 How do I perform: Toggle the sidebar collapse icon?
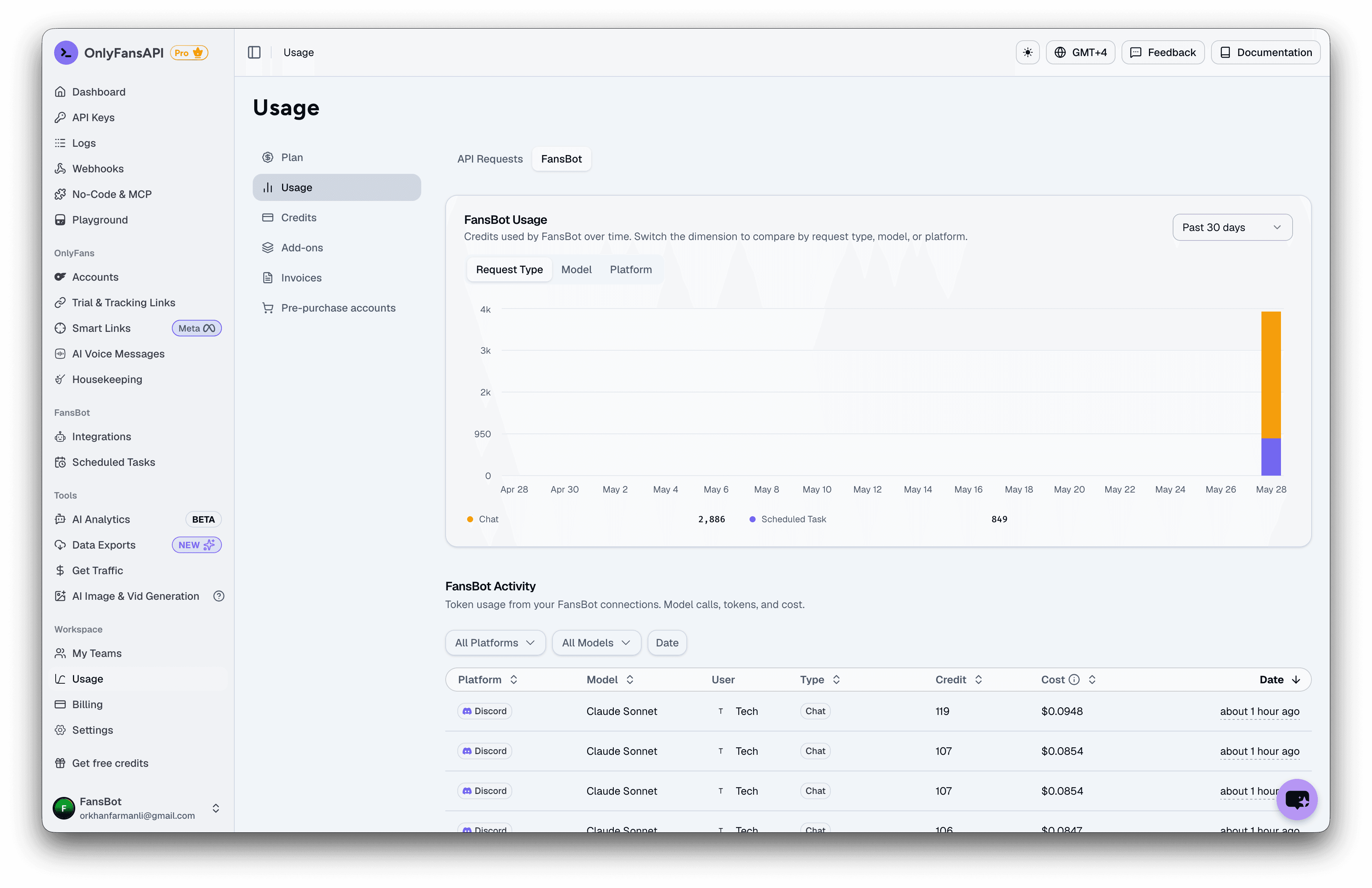254,52
